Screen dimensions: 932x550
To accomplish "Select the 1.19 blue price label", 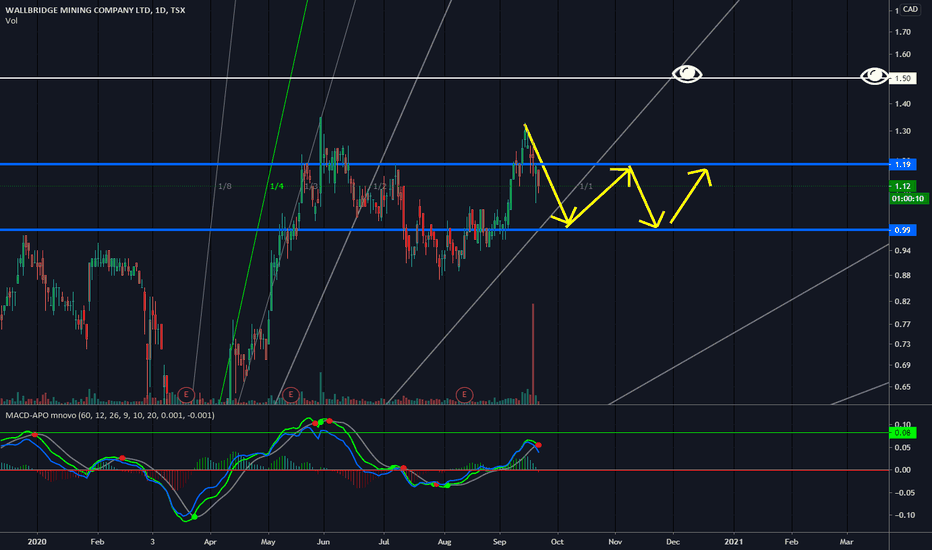I will coord(902,164).
